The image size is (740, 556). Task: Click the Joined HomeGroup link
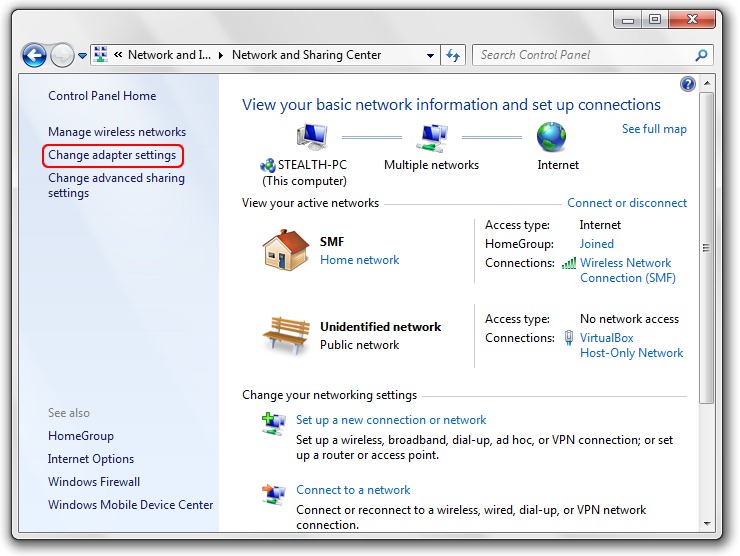coord(597,244)
